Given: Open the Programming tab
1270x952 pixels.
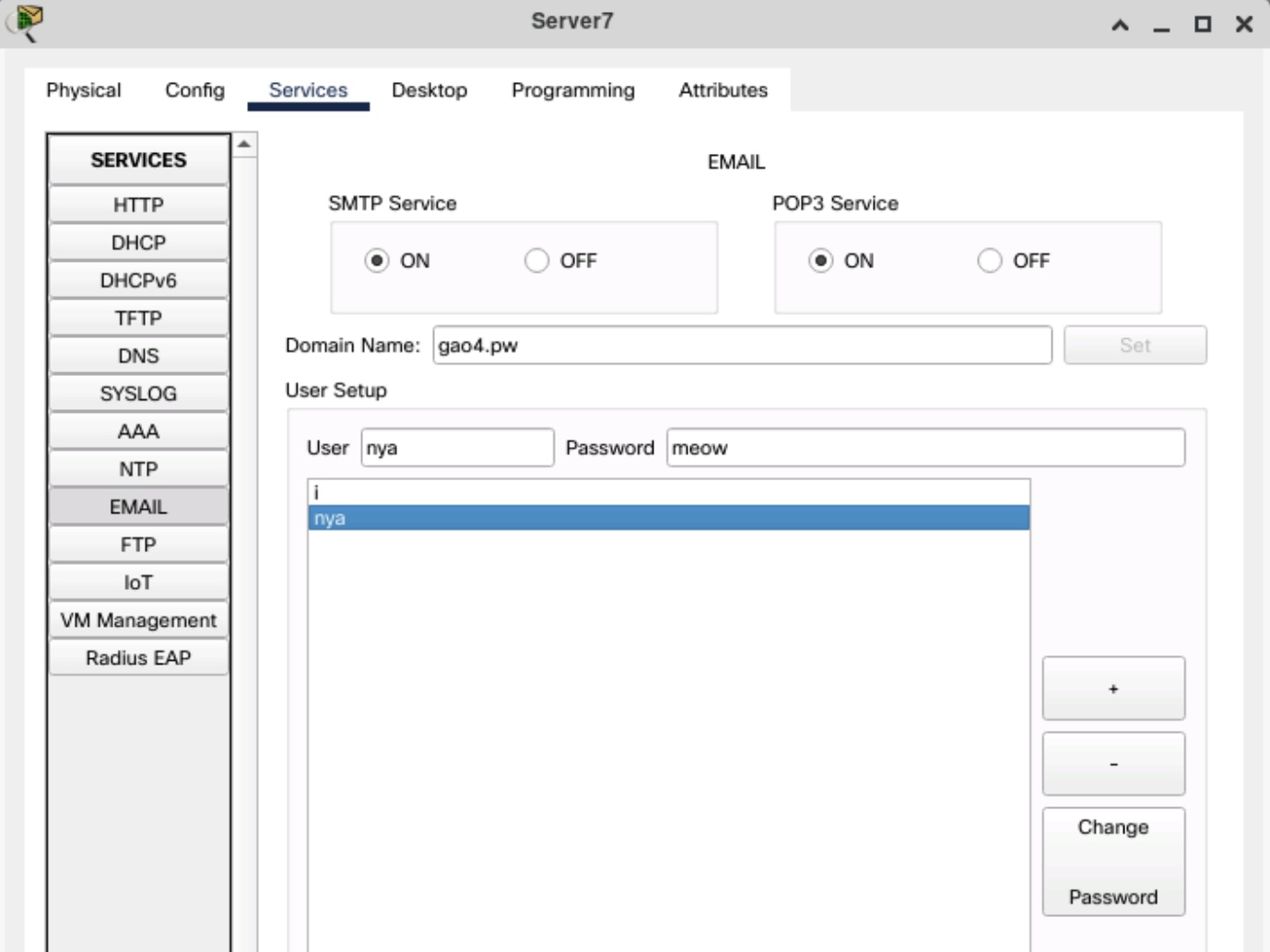Looking at the screenshot, I should tap(572, 90).
